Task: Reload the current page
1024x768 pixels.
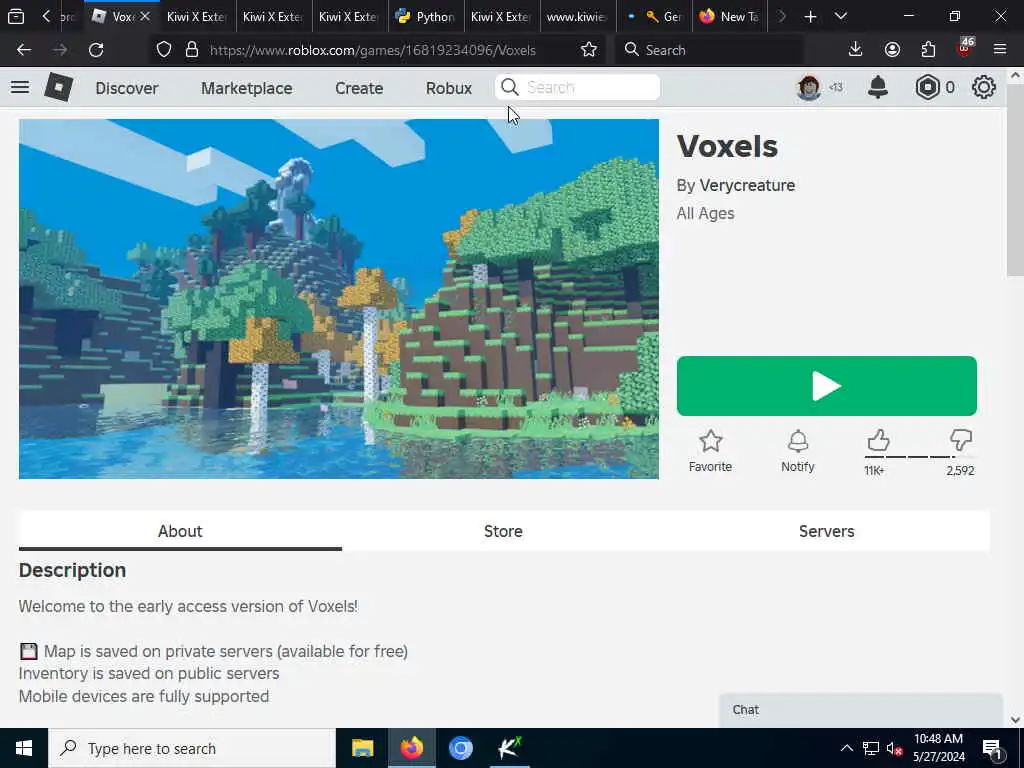Action: click(x=96, y=50)
